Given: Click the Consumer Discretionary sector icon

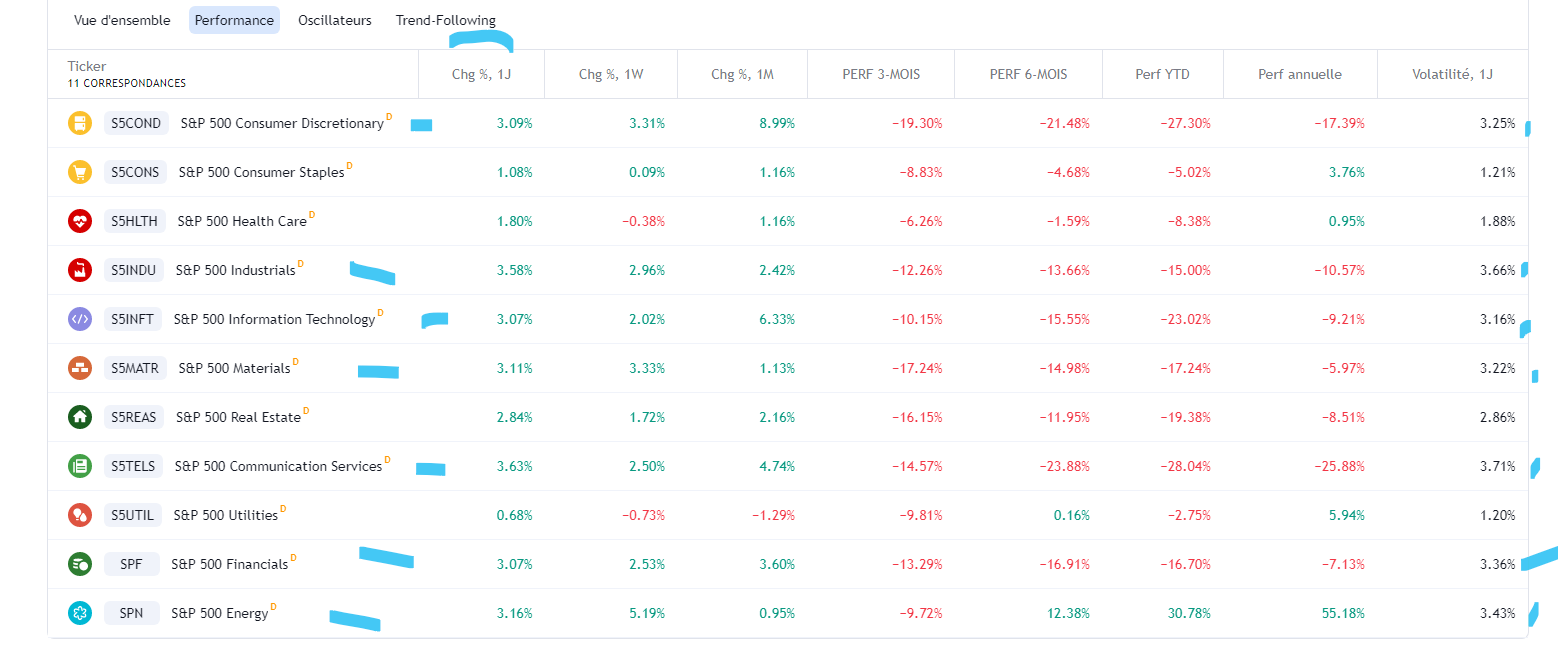Looking at the screenshot, I should [x=79, y=123].
